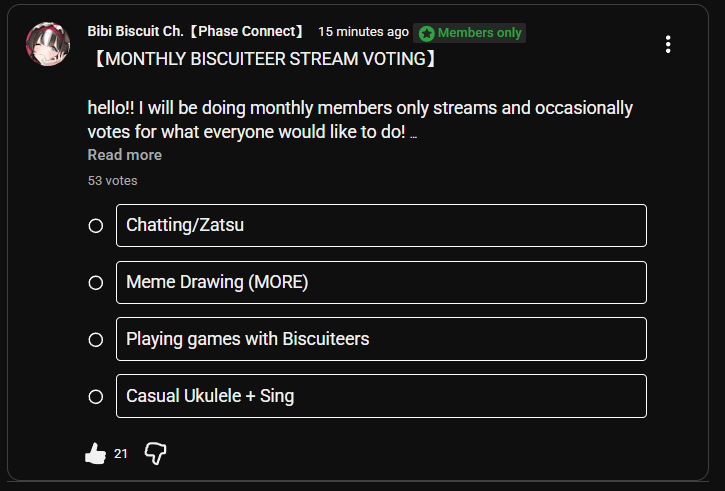Open the 15 minutes ago timestamp link

click(363, 32)
